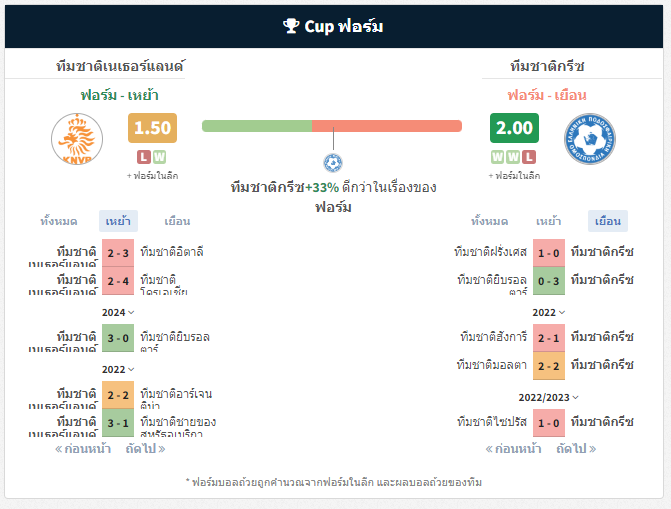Viewport: 671px width, 509px height.
Task: Click the Greece federation crest logo
Action: click(x=590, y=139)
